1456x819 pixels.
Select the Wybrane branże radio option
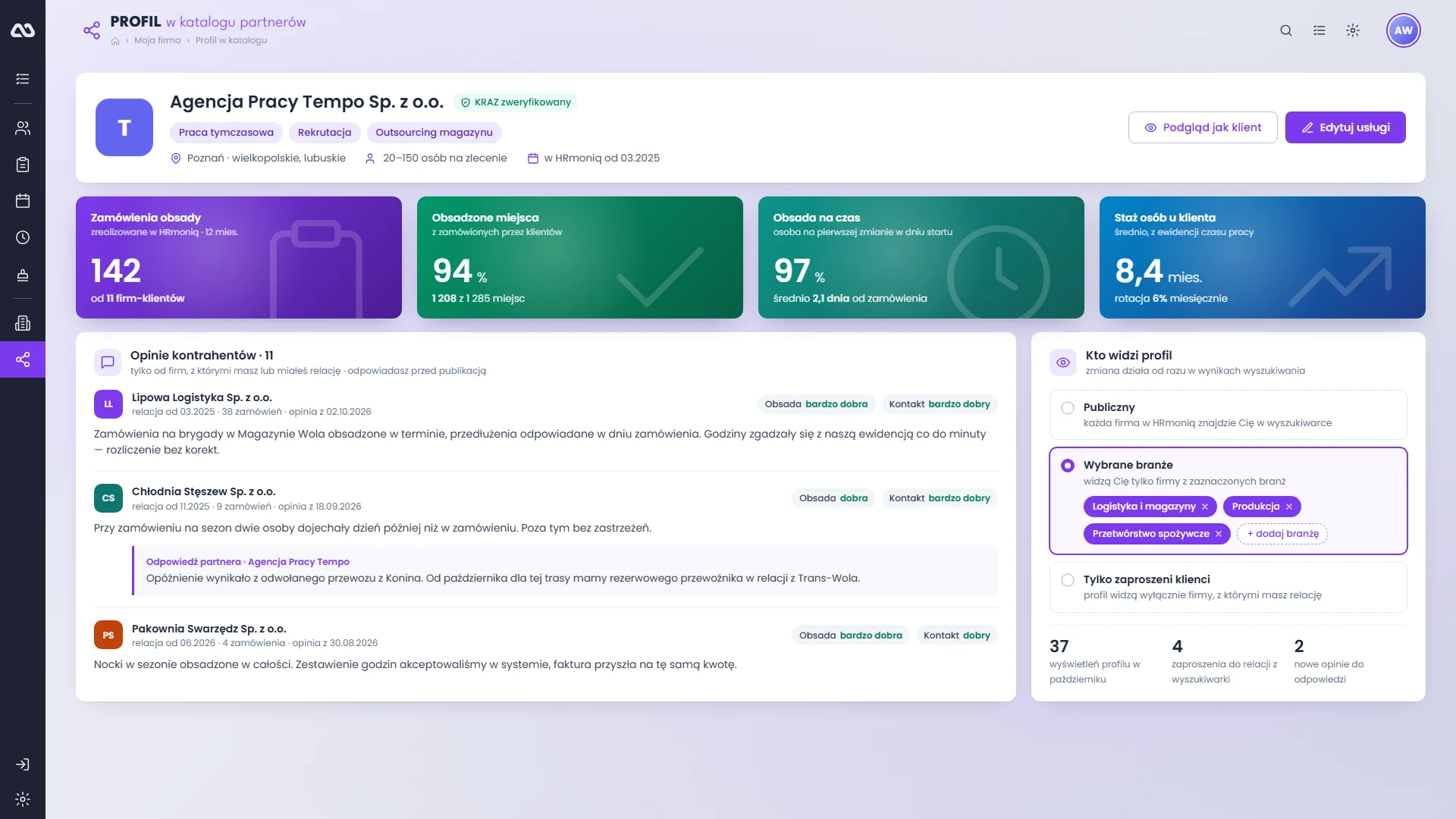[x=1068, y=466]
